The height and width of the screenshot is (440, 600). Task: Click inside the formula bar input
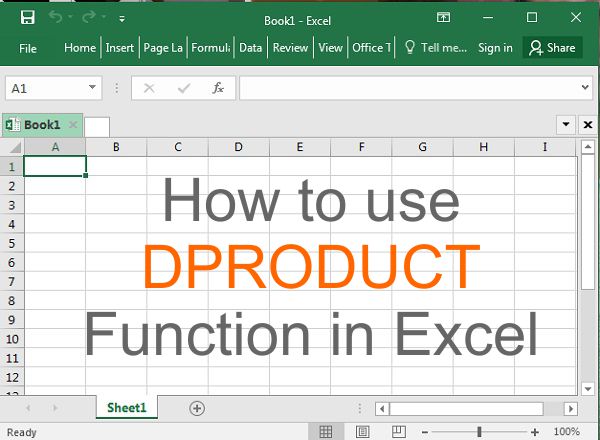[x=409, y=88]
